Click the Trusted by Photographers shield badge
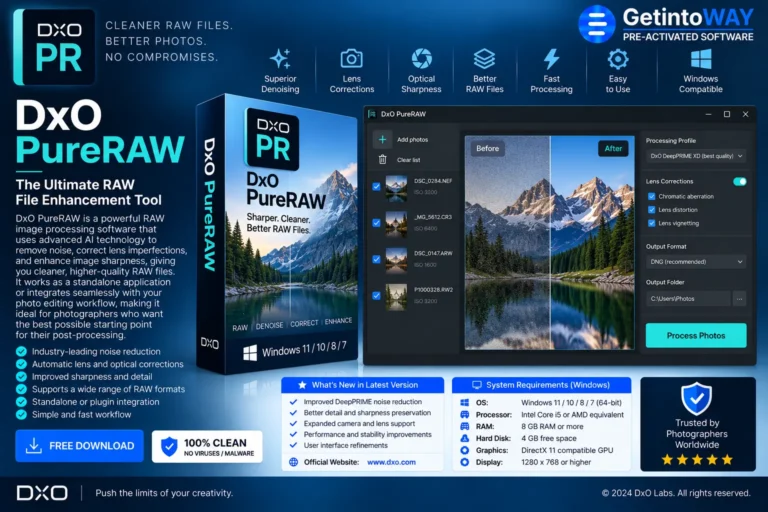The image size is (768, 512). [x=696, y=398]
